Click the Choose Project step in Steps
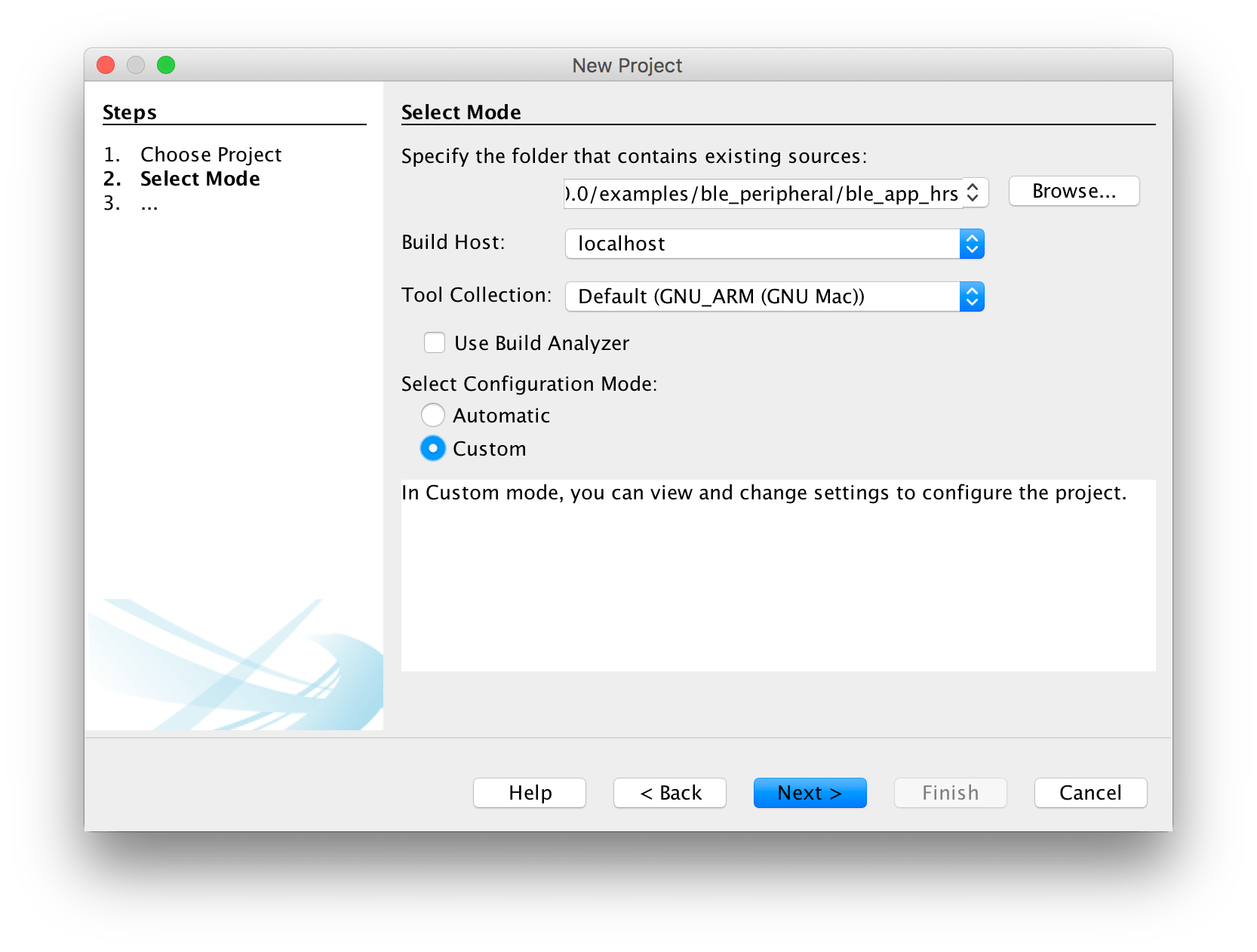This screenshot has height=952, width=1257. click(x=211, y=155)
